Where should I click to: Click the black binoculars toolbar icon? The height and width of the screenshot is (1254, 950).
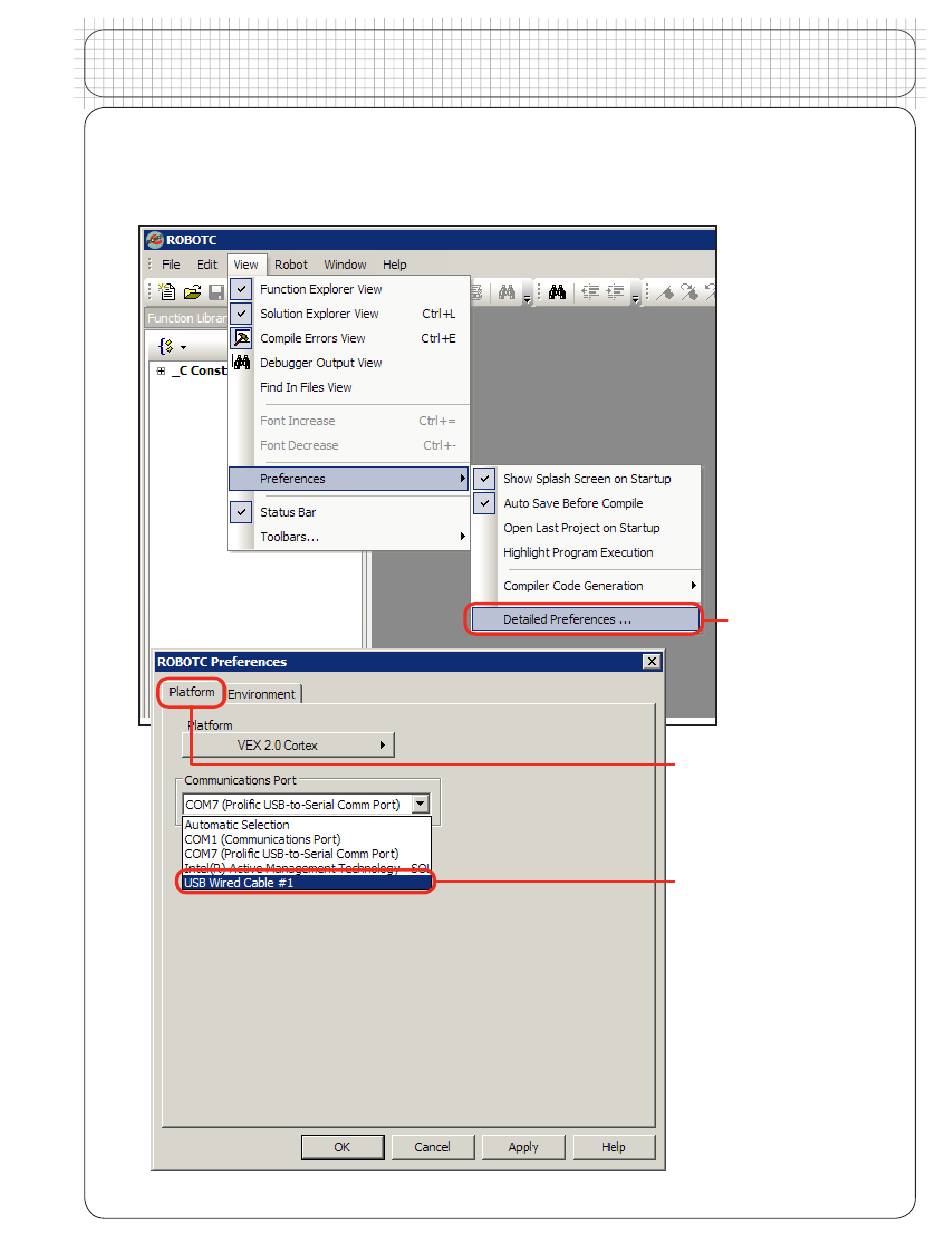(558, 292)
